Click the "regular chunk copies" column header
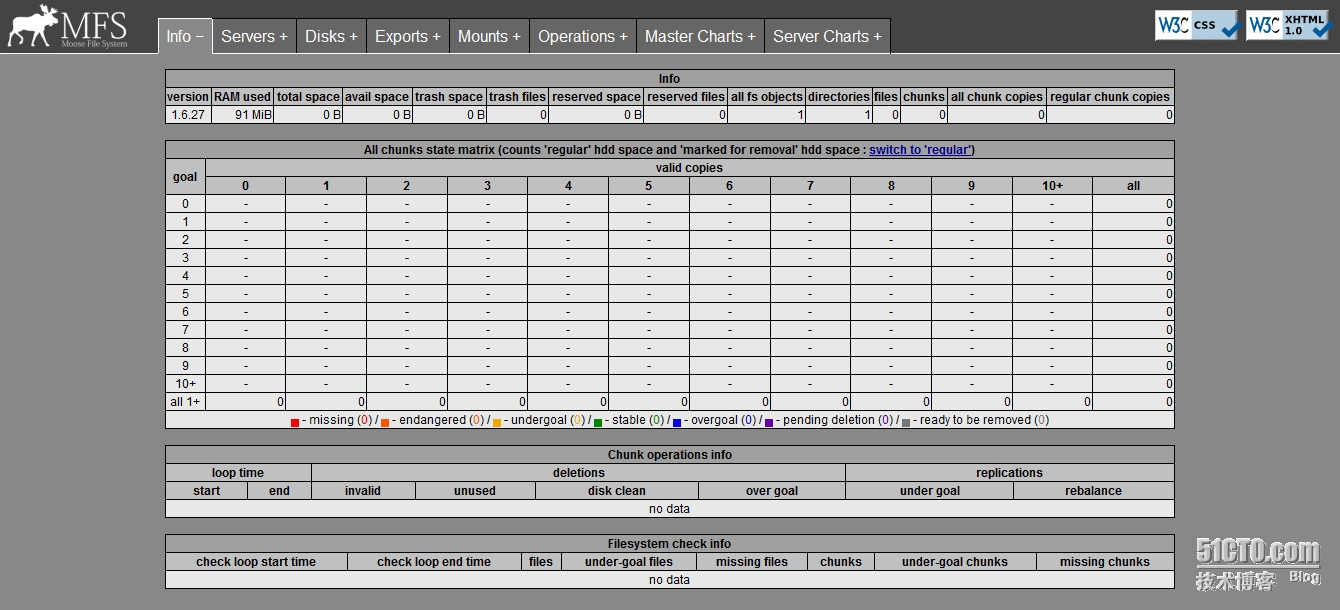The height and width of the screenshot is (610, 1340). 1110,97
